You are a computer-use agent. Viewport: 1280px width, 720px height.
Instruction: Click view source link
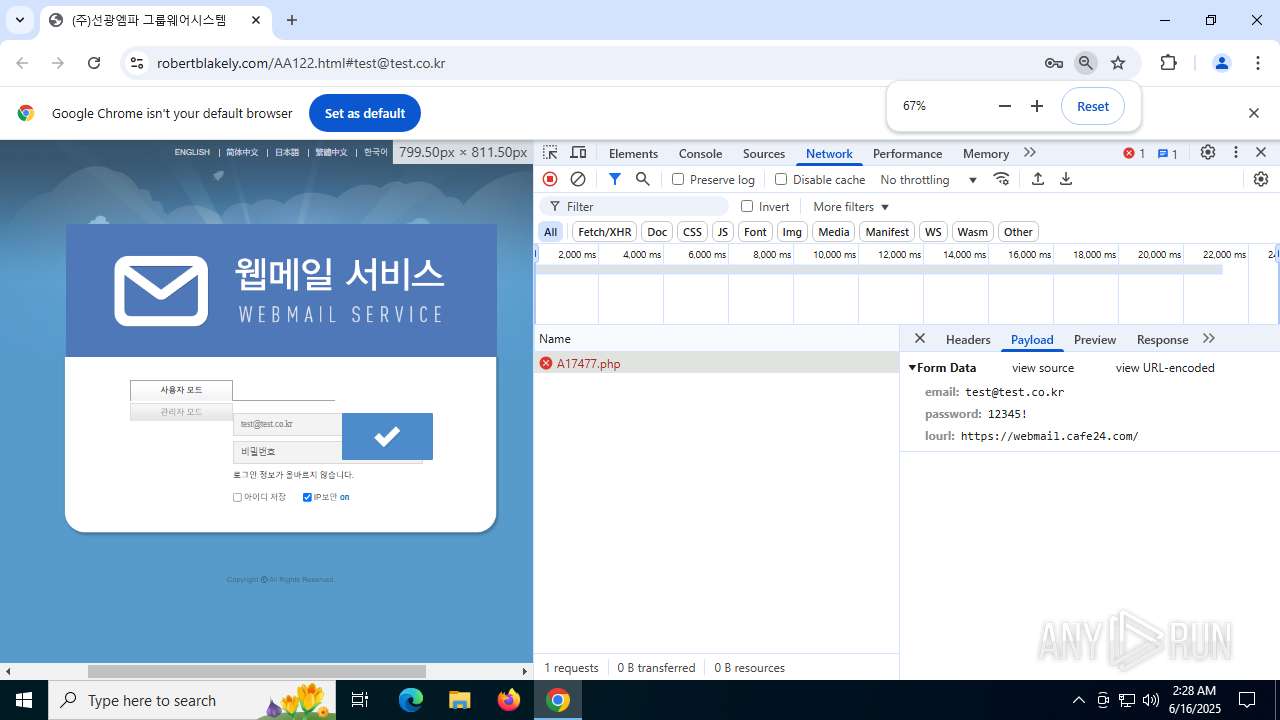[1043, 368]
